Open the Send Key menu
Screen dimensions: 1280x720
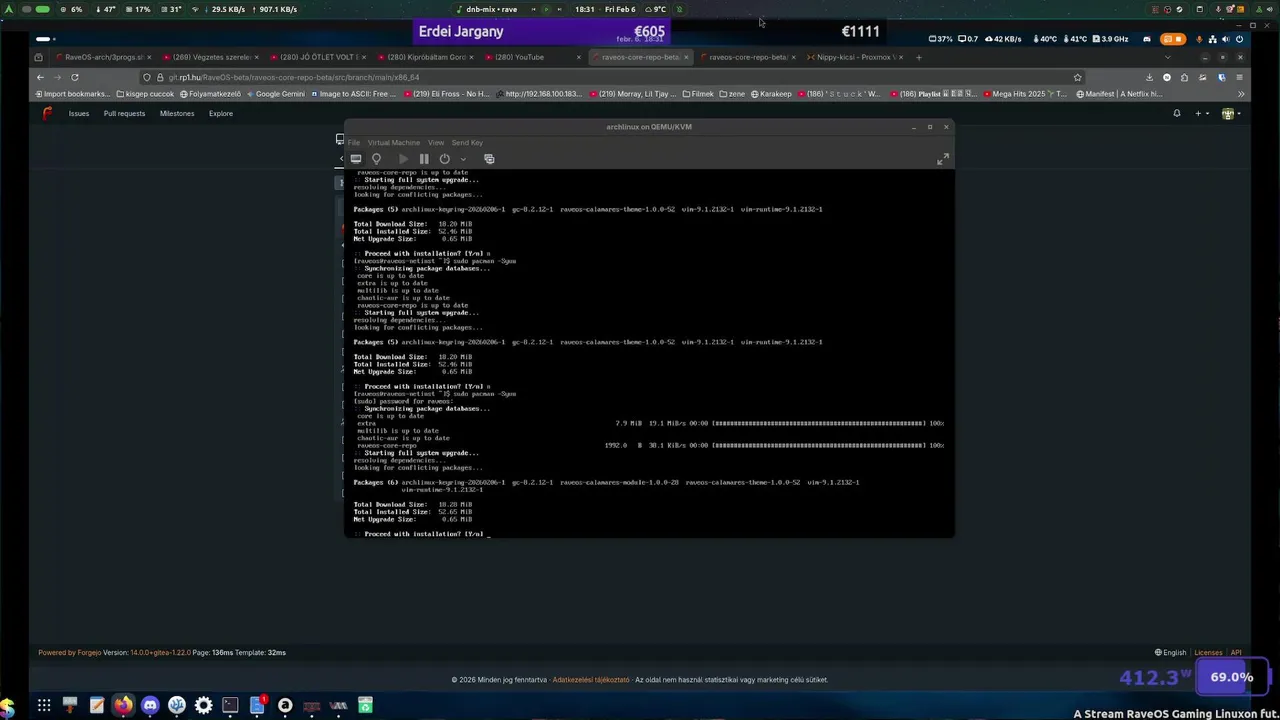pyautogui.click(x=467, y=143)
